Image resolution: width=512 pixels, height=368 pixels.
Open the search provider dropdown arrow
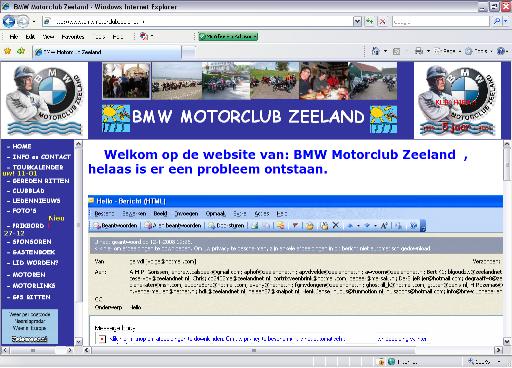pos(506,22)
